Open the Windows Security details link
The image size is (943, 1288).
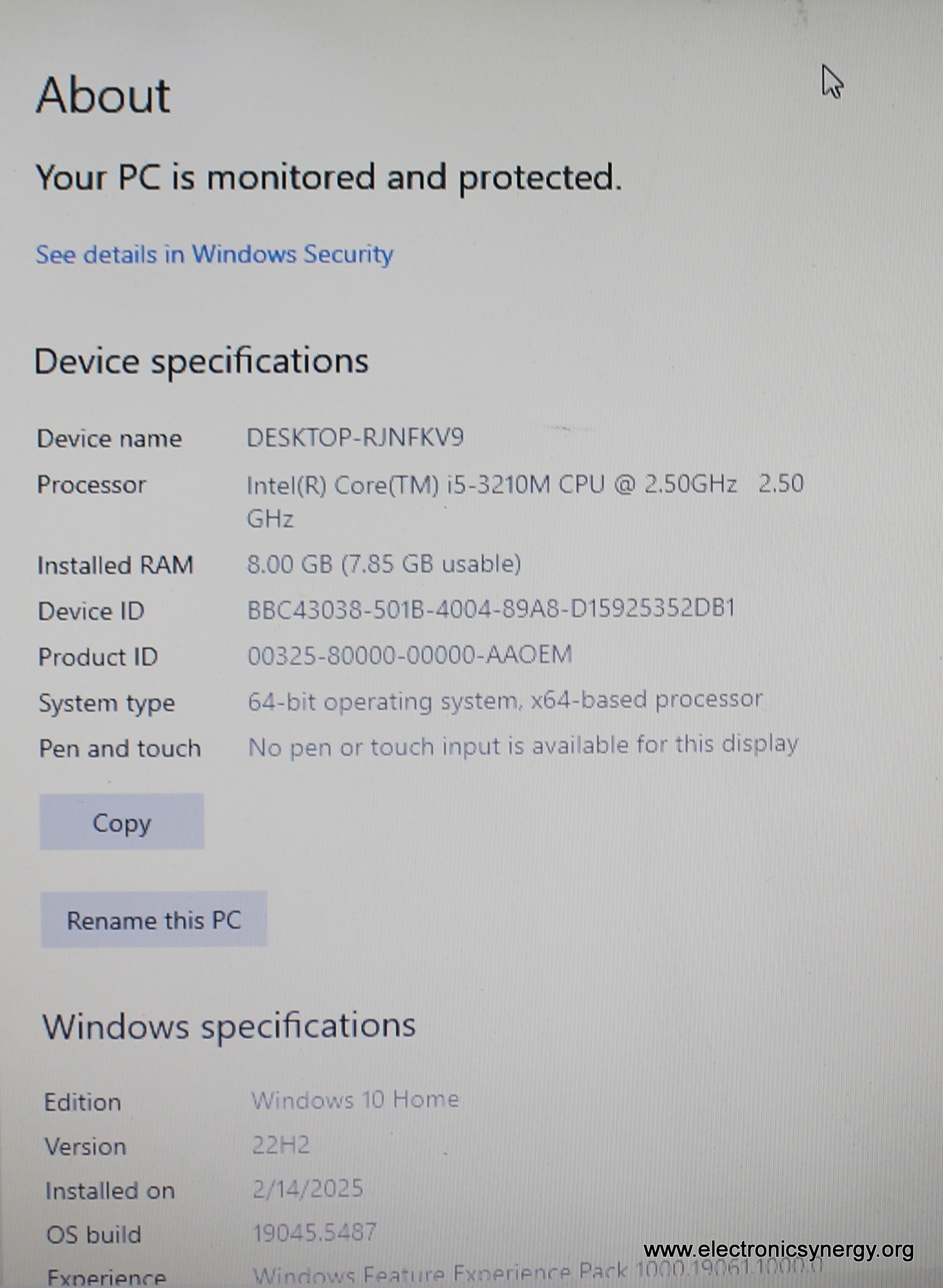coord(214,254)
